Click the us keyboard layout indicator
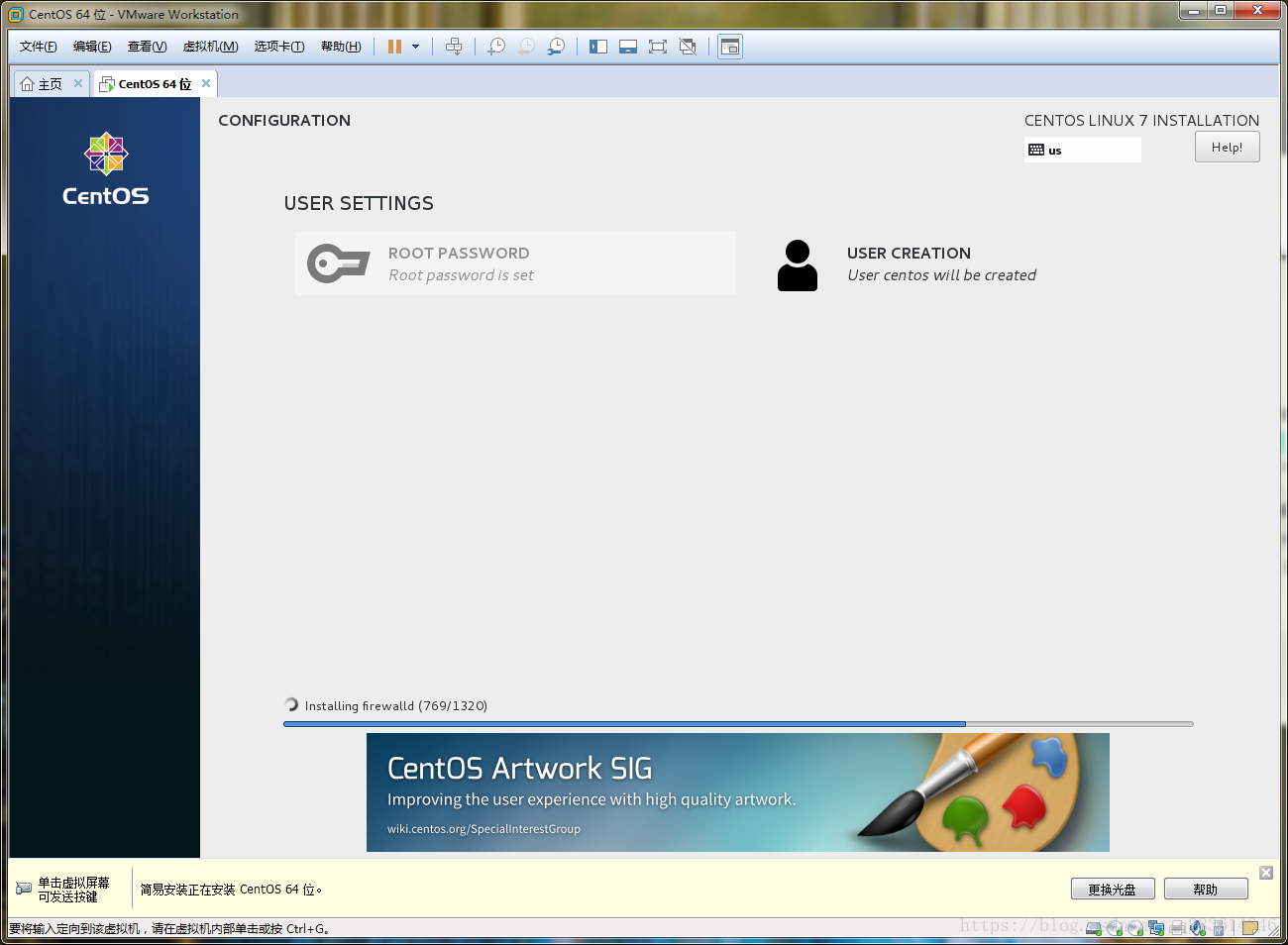This screenshot has height=945, width=1288. click(x=1082, y=150)
